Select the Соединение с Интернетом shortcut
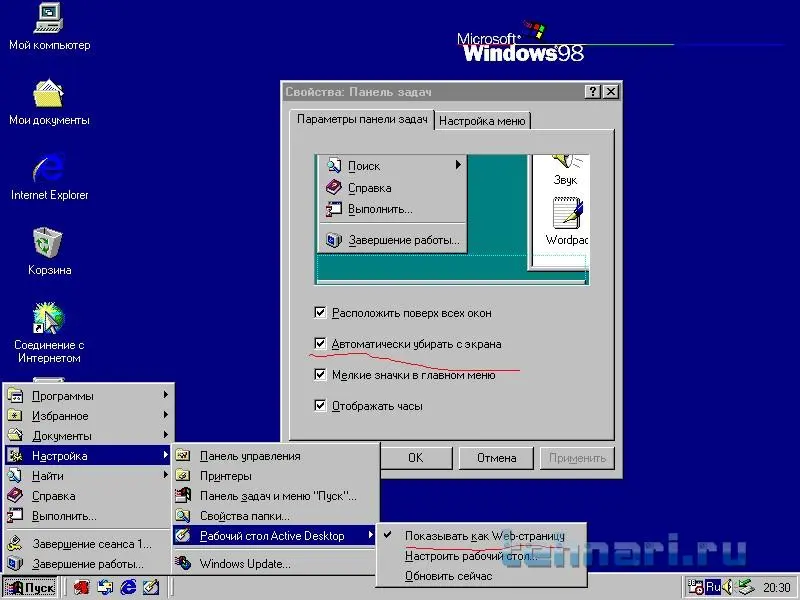The image size is (800, 600). [49, 333]
